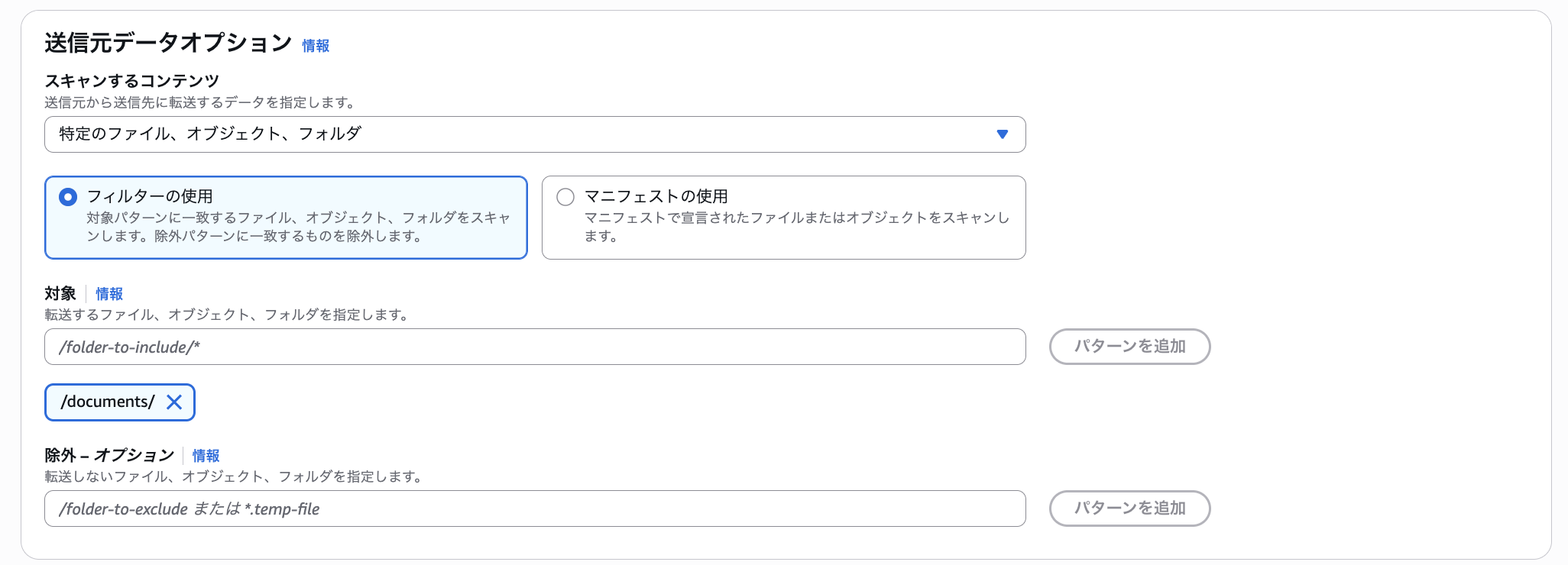The image size is (1568, 565).
Task: Click the マニフェストの使用 description text
Action: pyautogui.click(x=795, y=228)
